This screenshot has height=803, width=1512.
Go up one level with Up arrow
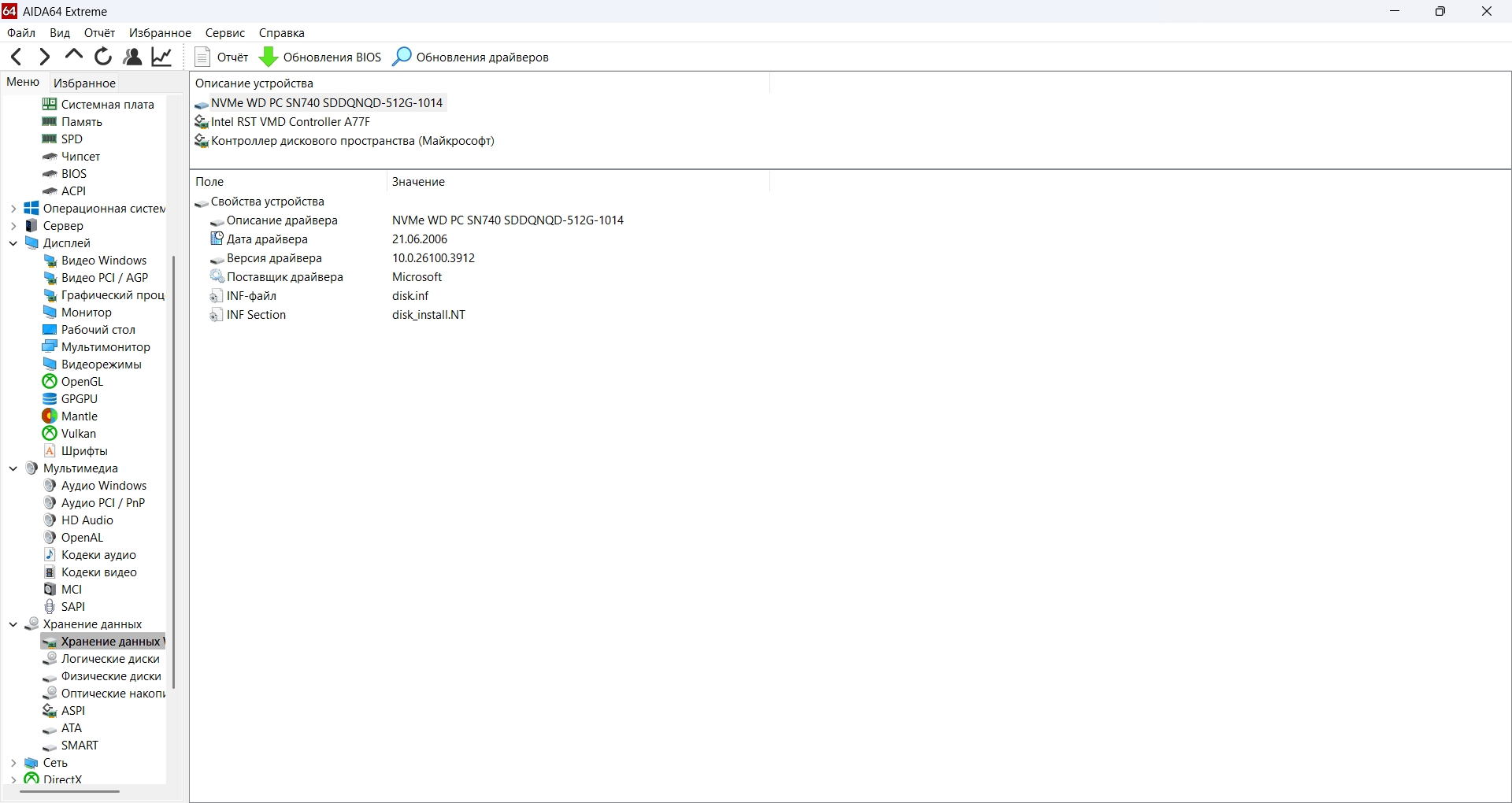pos(74,55)
